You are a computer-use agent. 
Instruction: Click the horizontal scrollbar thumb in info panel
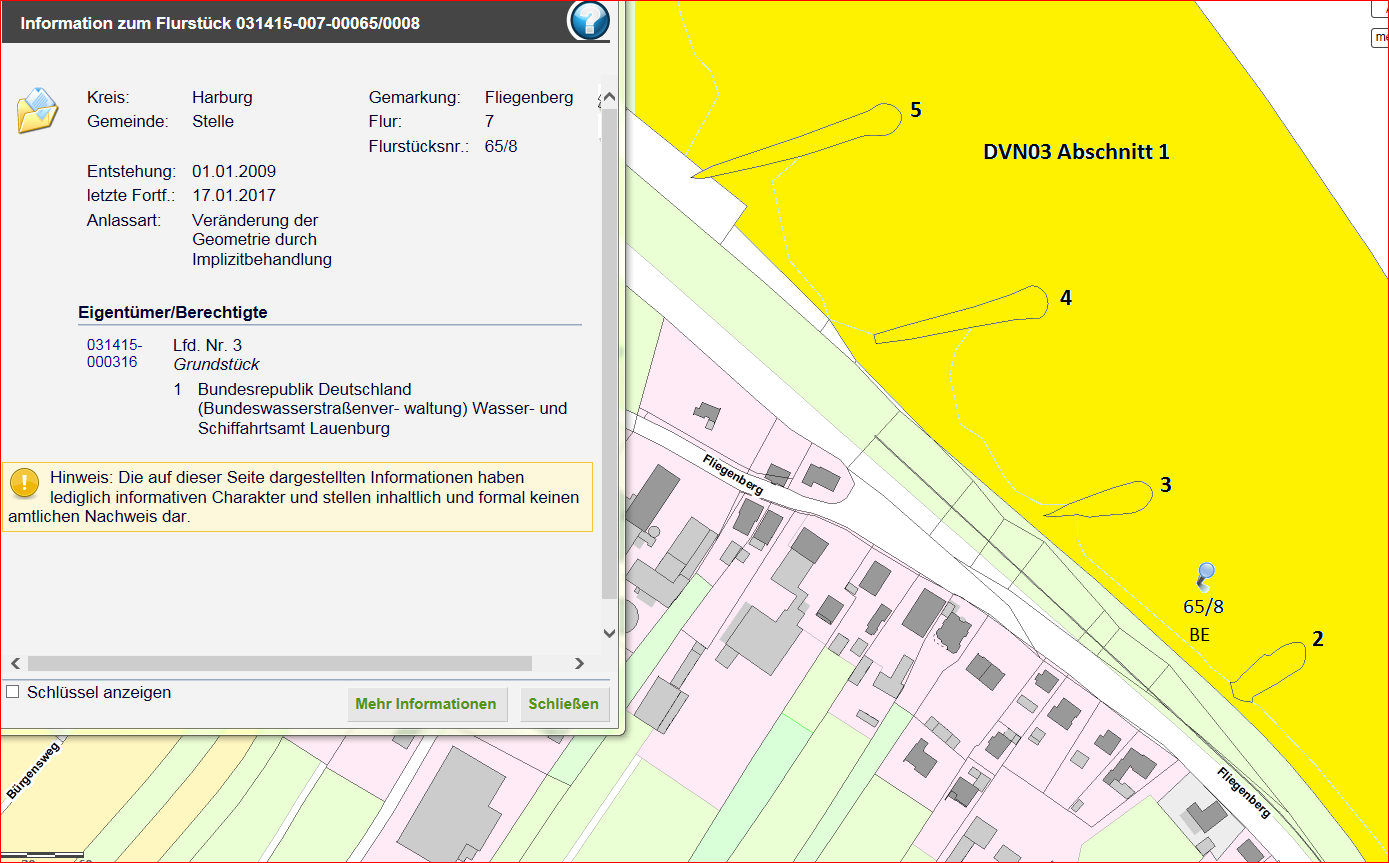[x=280, y=663]
